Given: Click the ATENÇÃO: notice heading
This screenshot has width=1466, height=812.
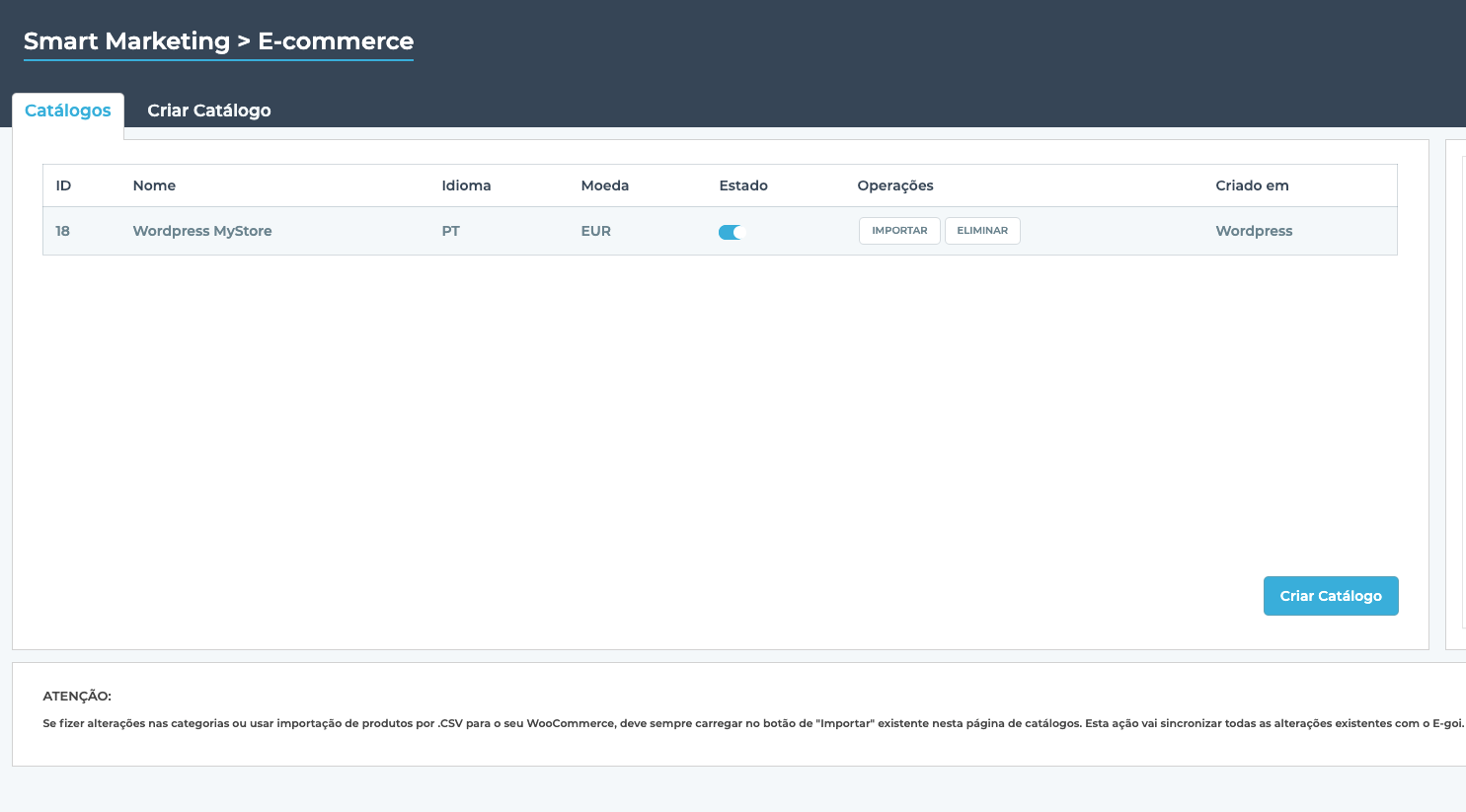Looking at the screenshot, I should pyautogui.click(x=77, y=697).
